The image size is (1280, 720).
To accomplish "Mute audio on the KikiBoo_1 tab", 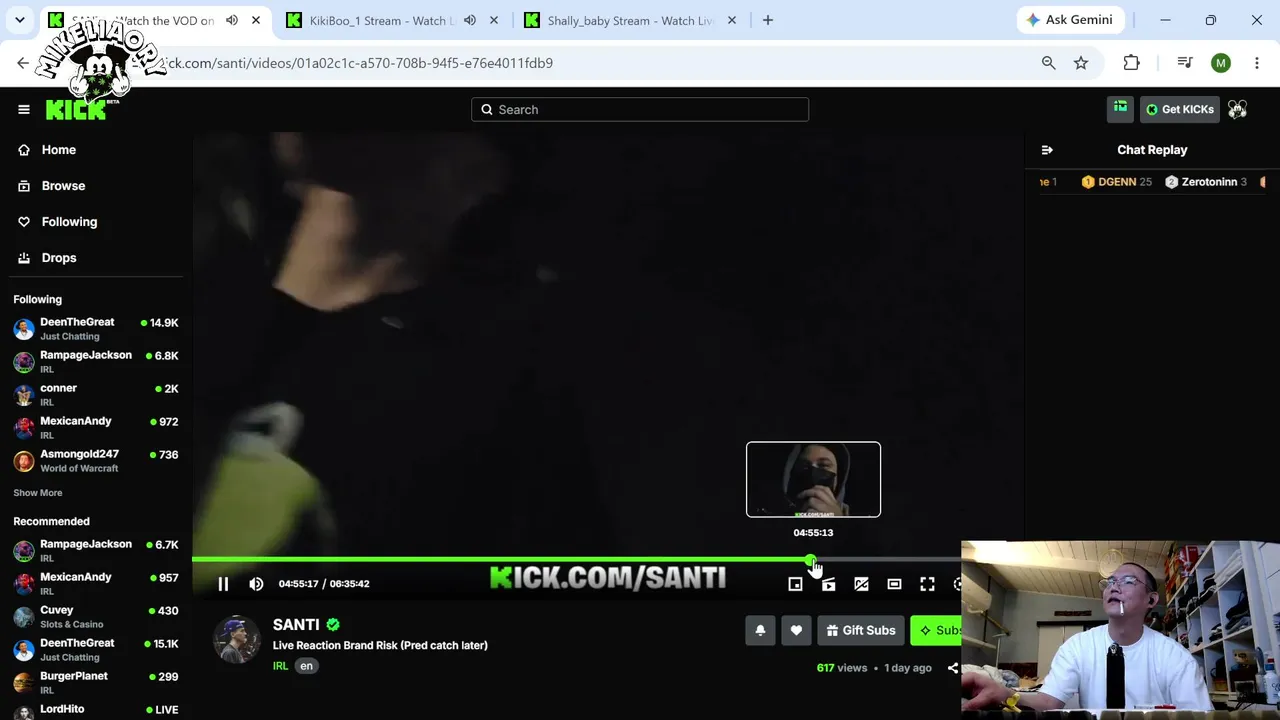I will coord(469,20).
